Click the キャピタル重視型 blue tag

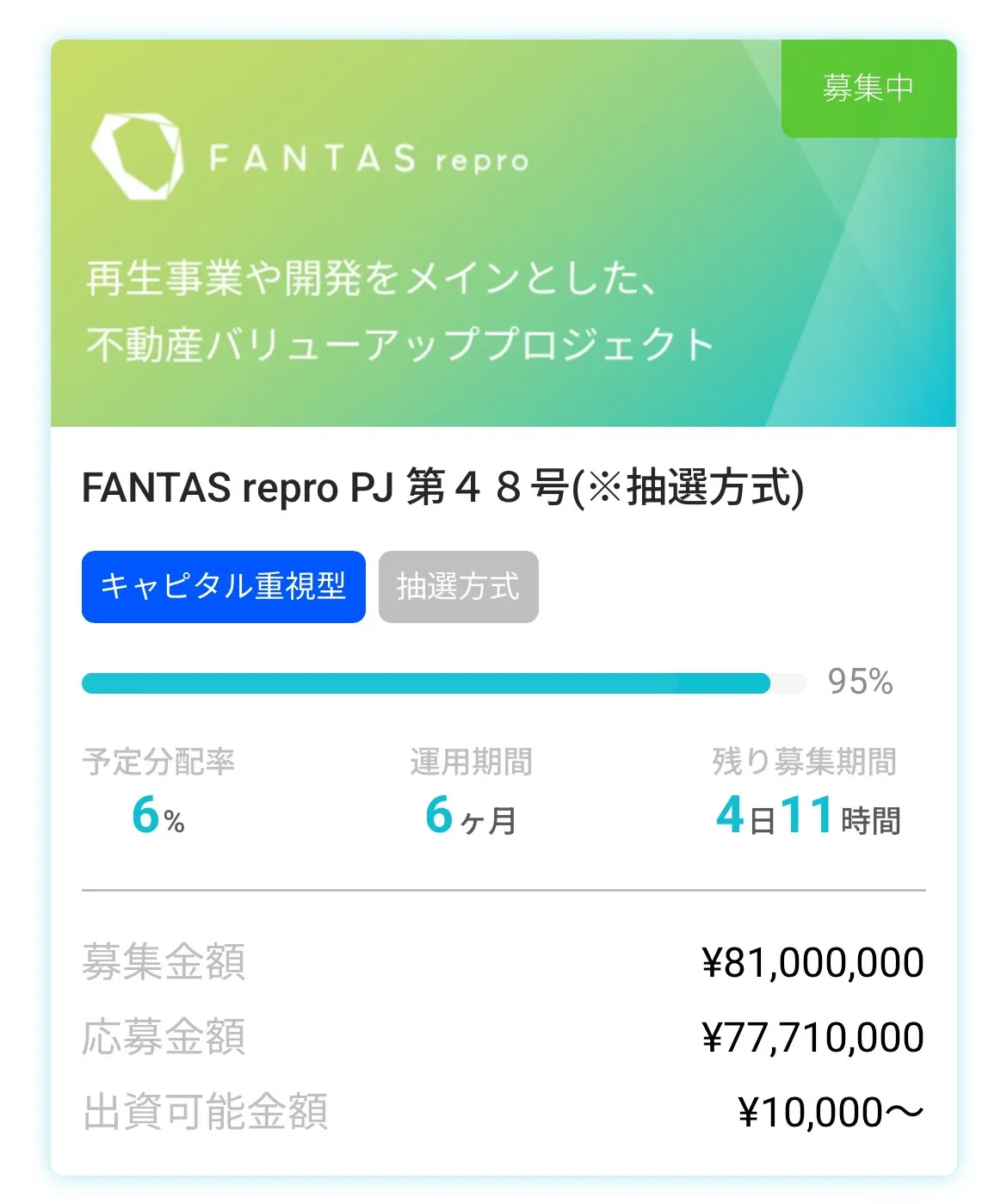coord(224,587)
